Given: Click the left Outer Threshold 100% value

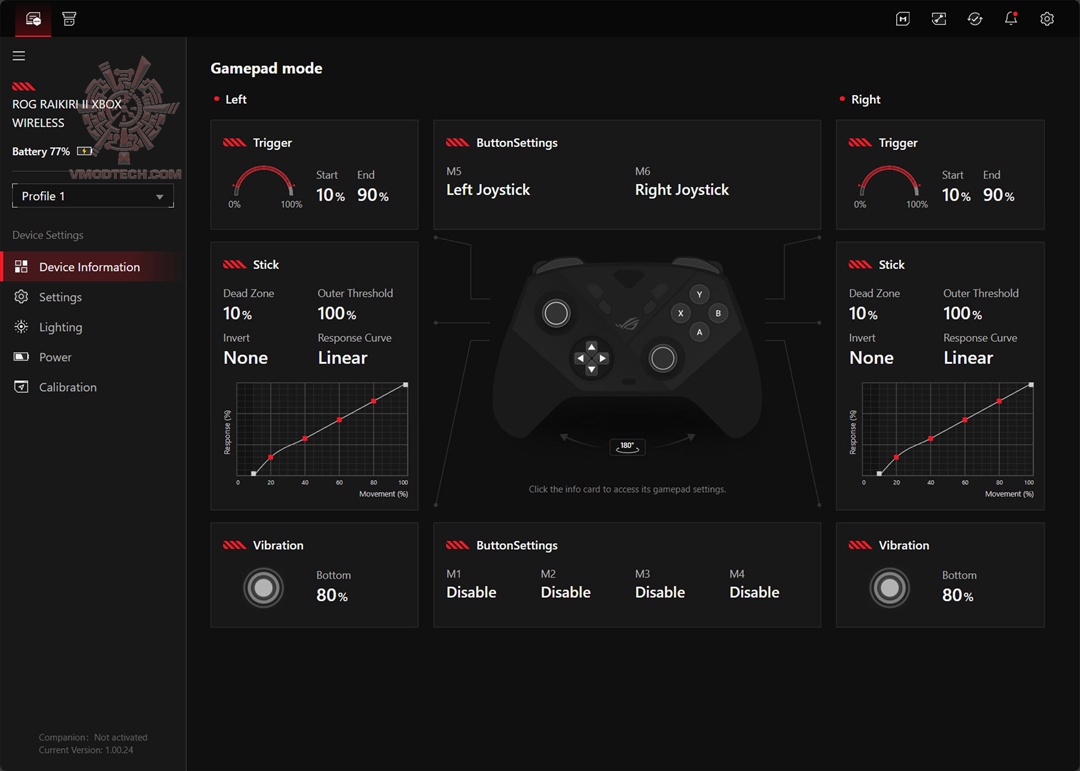Looking at the screenshot, I should click(x=337, y=313).
